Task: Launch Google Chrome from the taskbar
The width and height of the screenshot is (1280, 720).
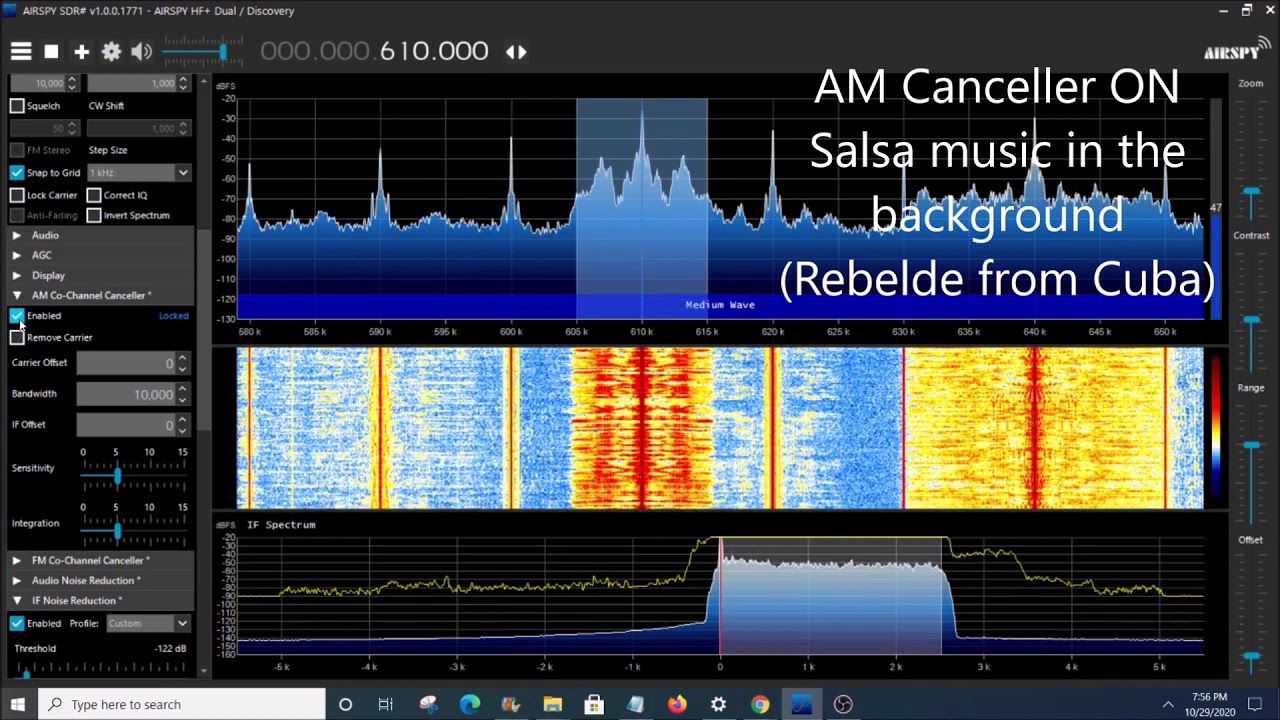Action: (x=760, y=704)
